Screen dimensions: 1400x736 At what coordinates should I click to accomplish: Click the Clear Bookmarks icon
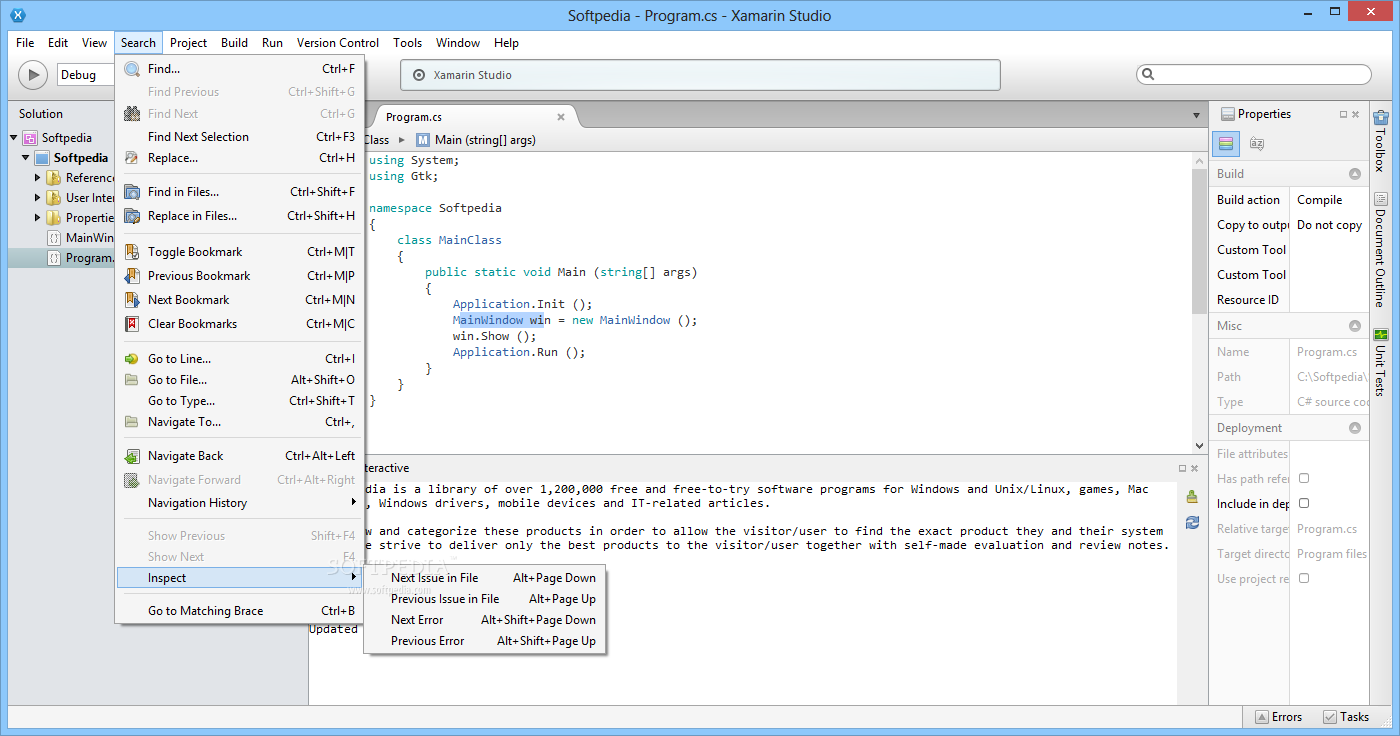(x=131, y=324)
